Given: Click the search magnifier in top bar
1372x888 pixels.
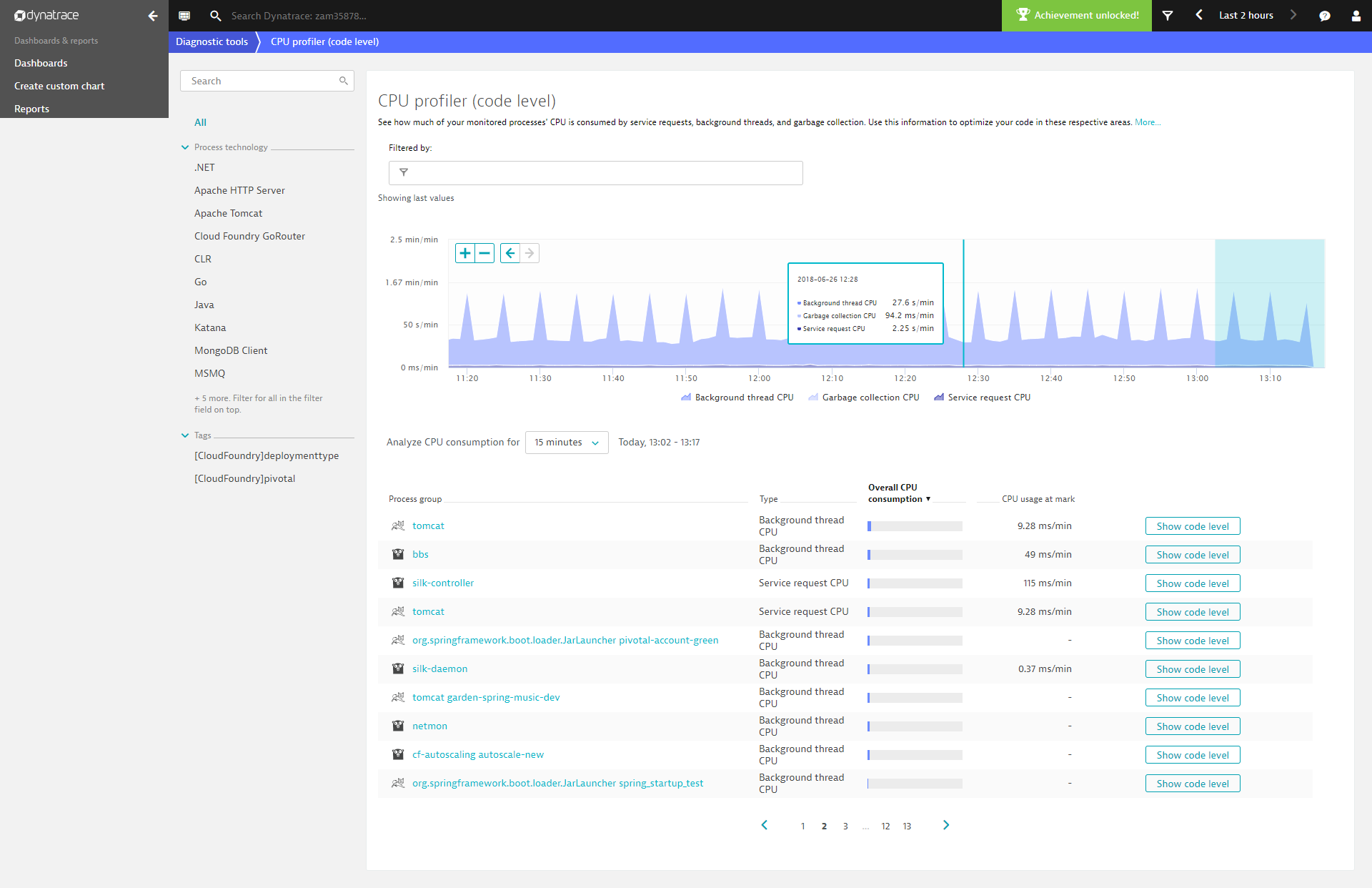Looking at the screenshot, I should pos(215,16).
